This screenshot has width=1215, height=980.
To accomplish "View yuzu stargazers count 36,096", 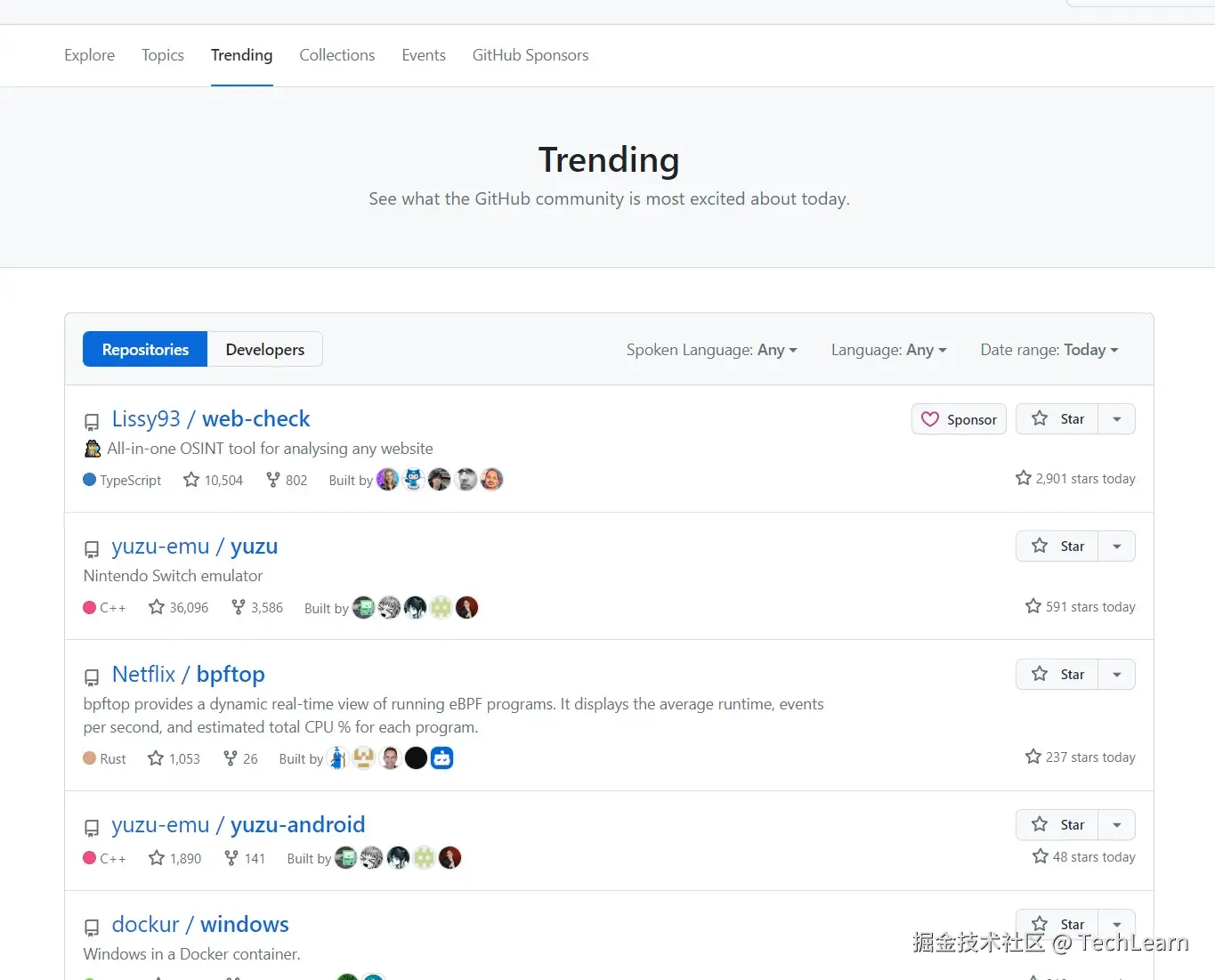I will pyautogui.click(x=178, y=607).
